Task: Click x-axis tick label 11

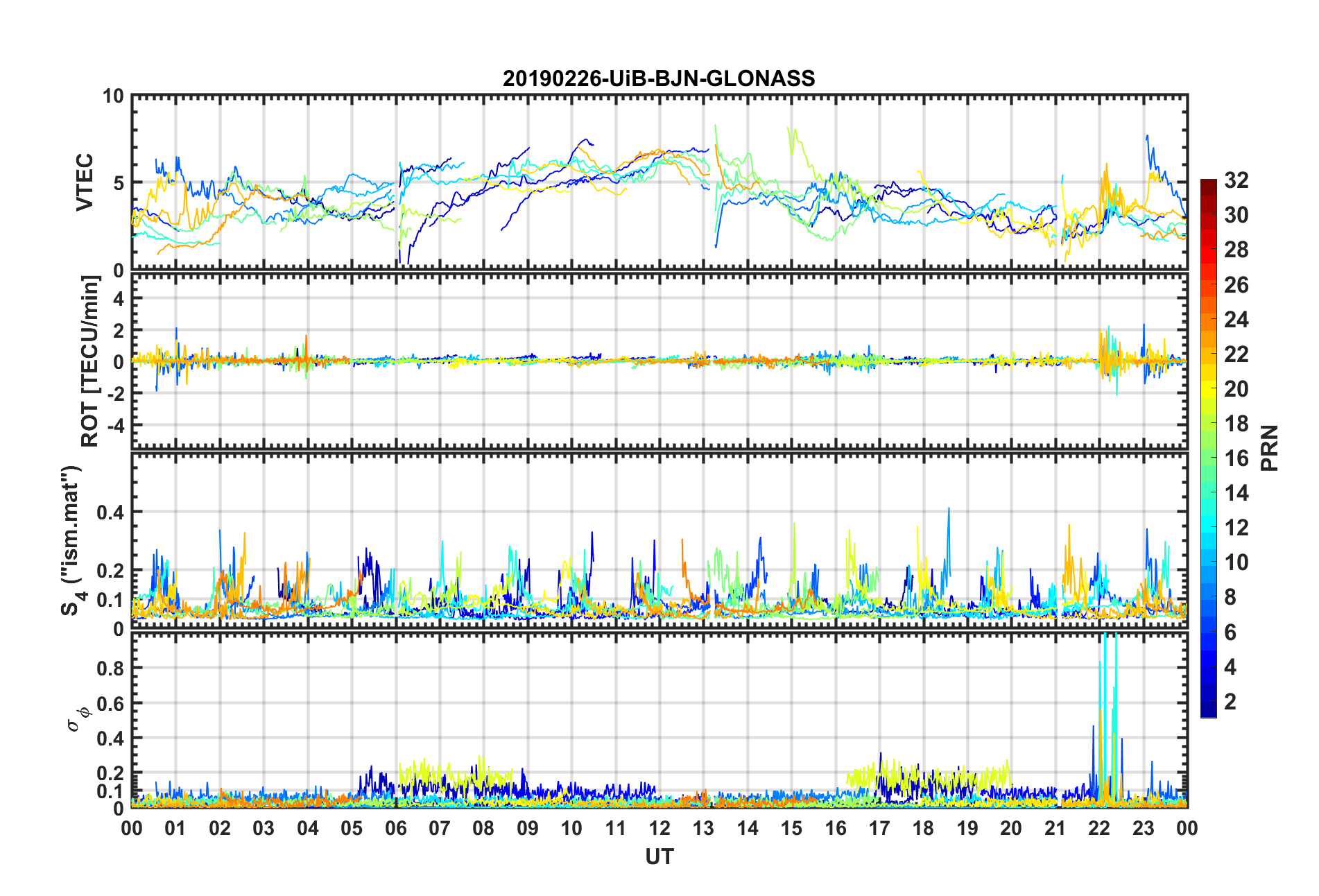Action: tap(616, 828)
